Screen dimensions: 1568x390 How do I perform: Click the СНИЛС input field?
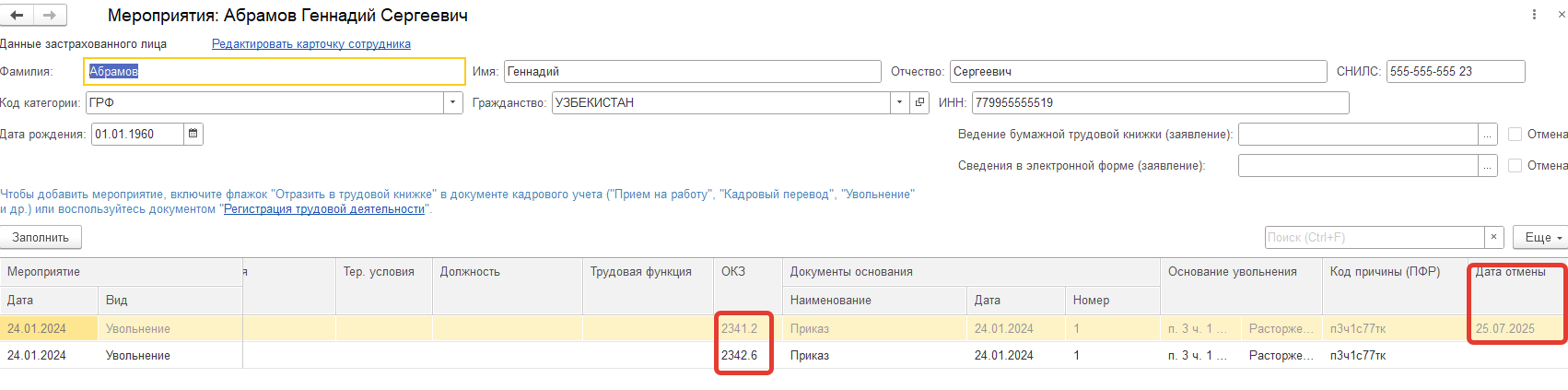click(x=1455, y=72)
